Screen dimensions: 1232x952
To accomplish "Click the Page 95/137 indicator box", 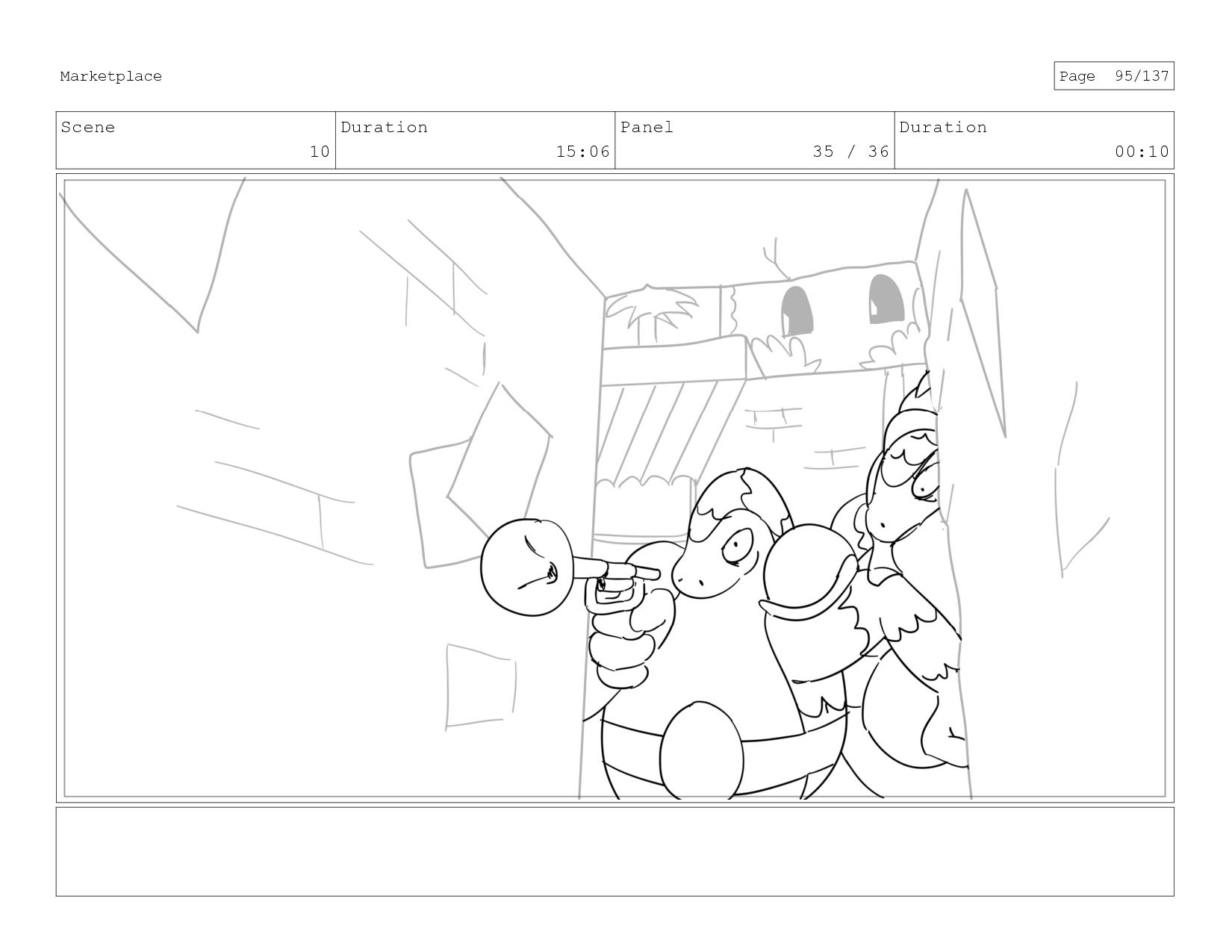I will tap(1113, 76).
